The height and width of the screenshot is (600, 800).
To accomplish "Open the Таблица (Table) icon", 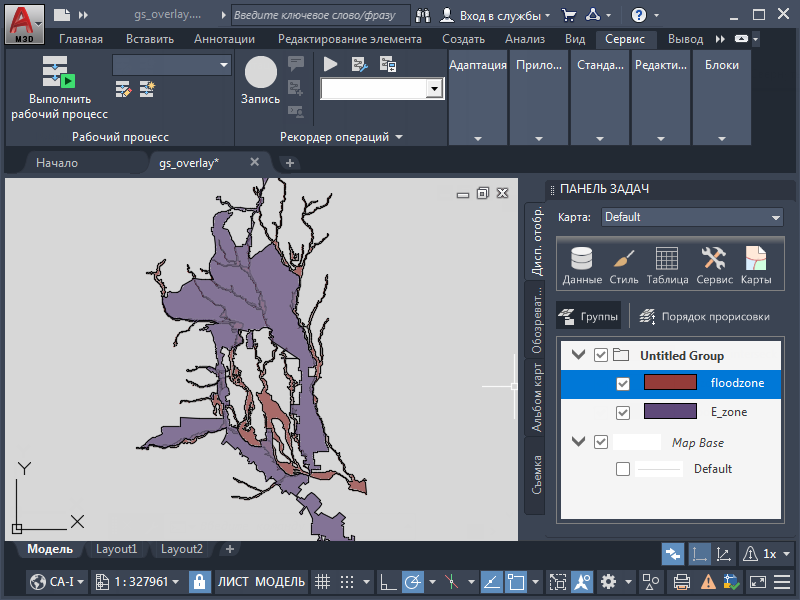I will 667,265.
